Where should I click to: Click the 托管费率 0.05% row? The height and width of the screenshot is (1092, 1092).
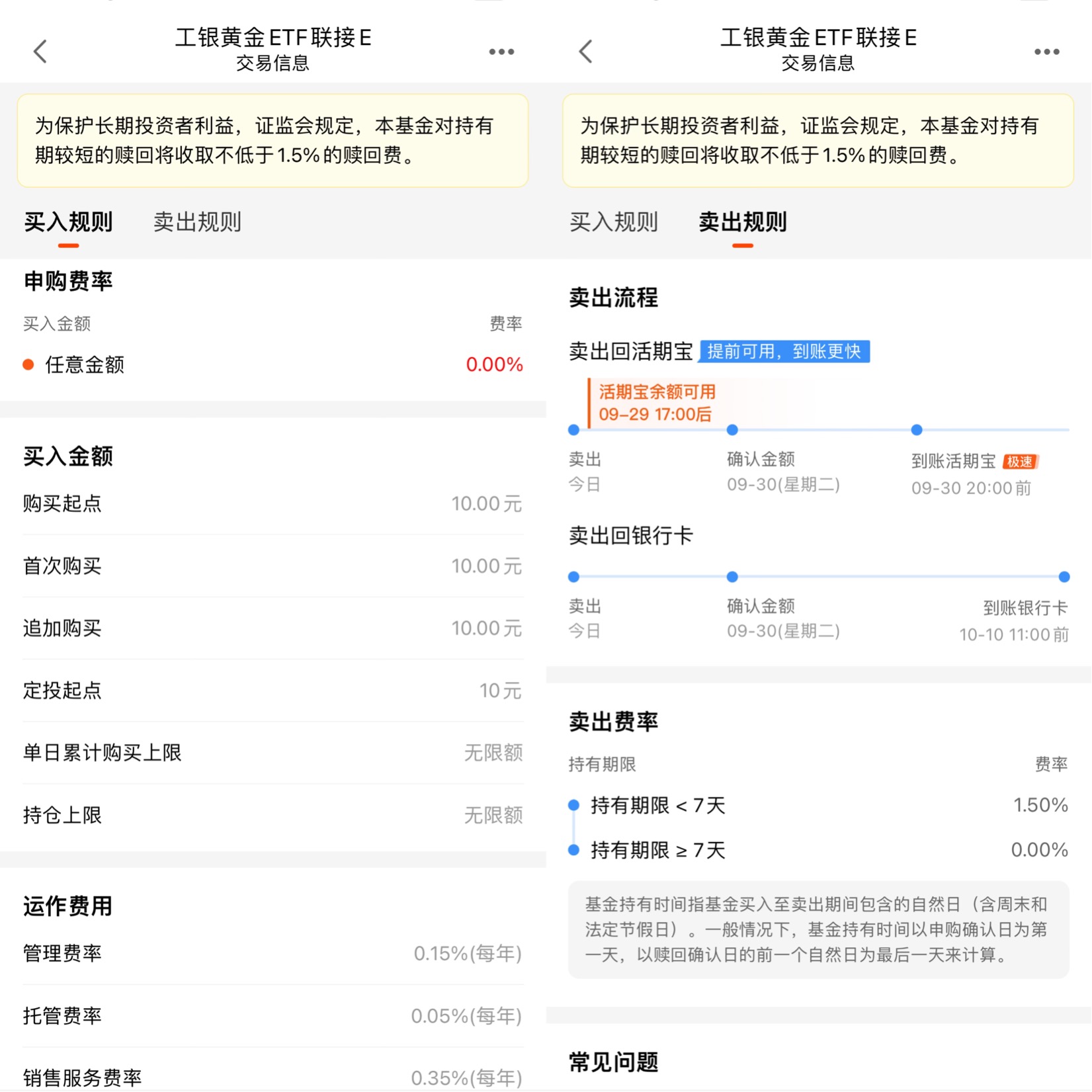pyautogui.click(x=273, y=1016)
